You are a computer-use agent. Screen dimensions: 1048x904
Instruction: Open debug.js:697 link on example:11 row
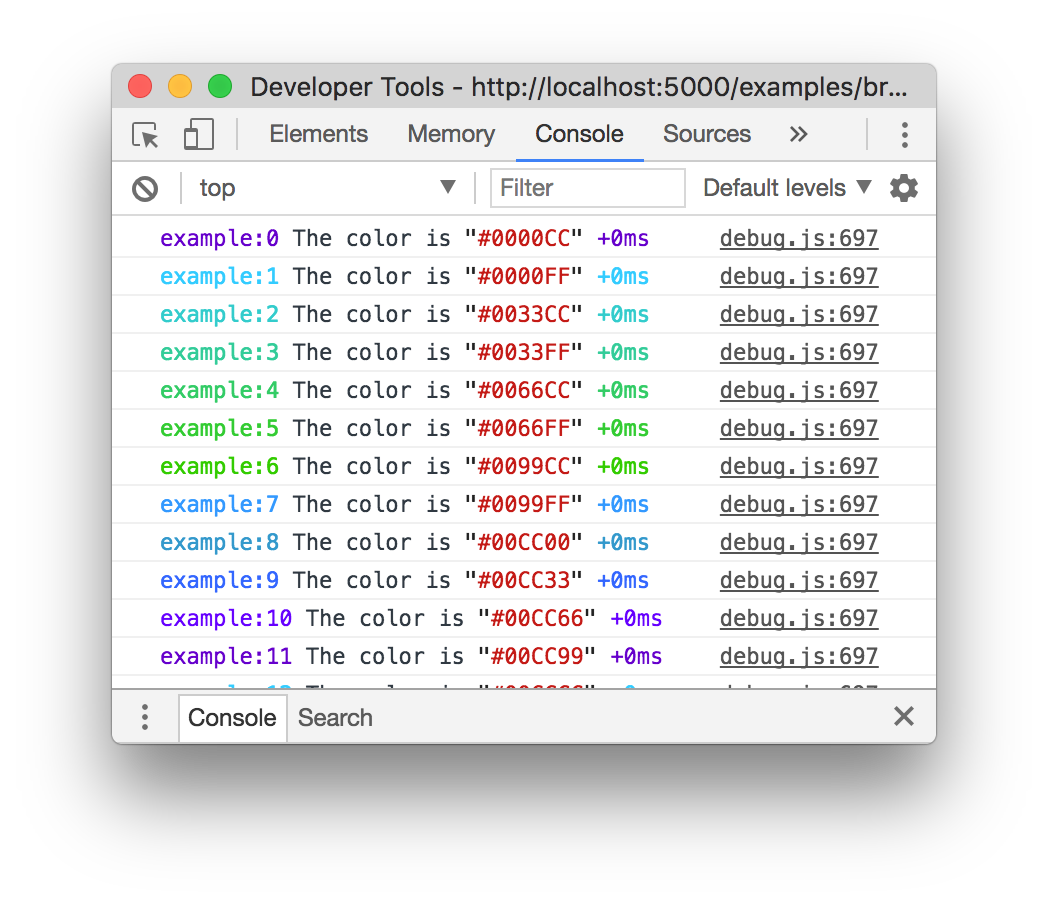(799, 657)
